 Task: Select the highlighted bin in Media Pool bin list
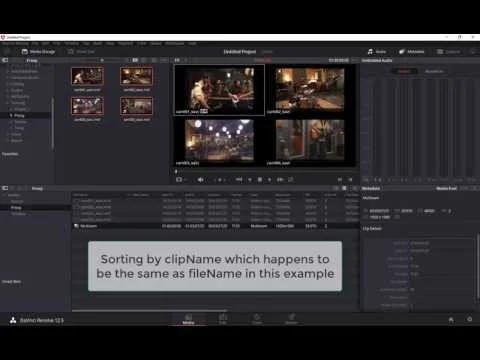pyautogui.click(x=35, y=208)
